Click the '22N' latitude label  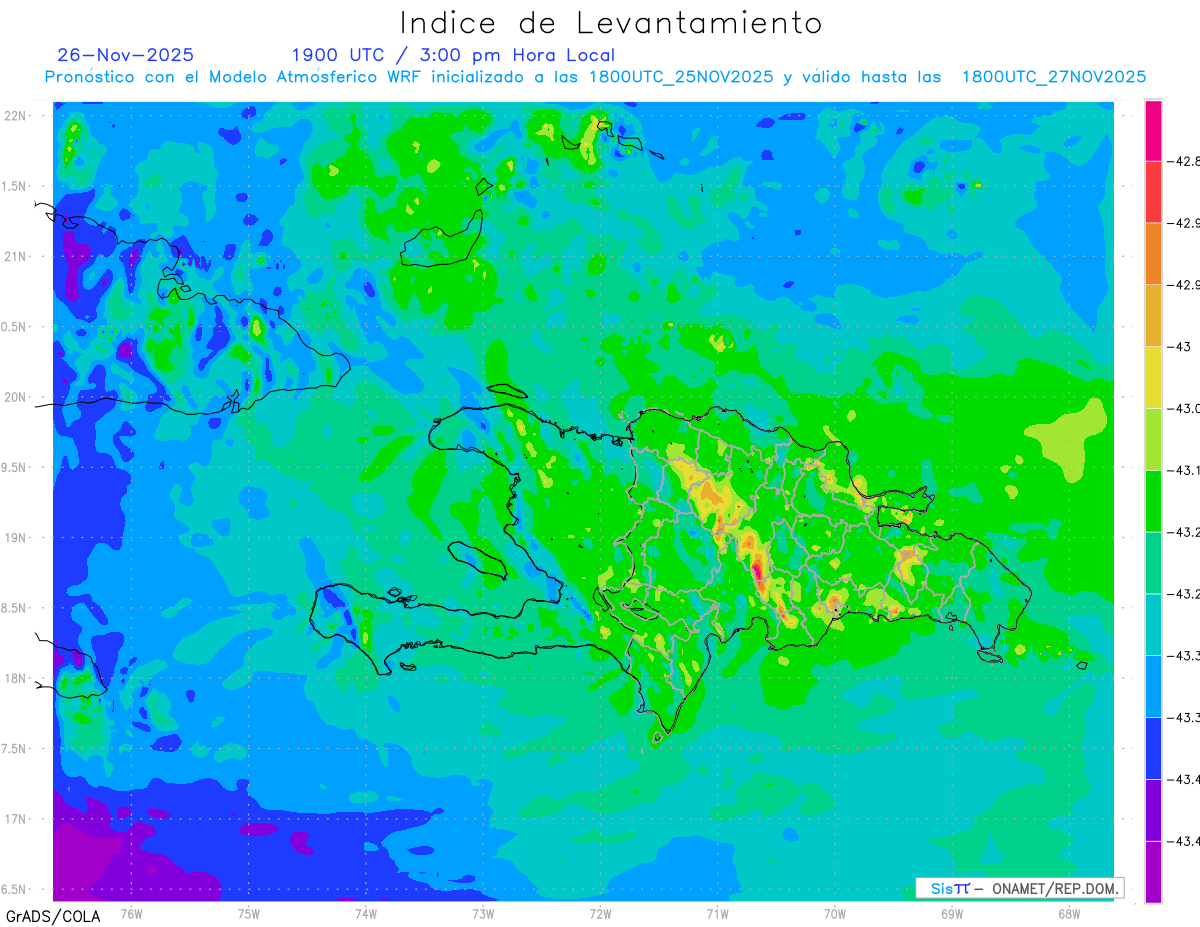click(17, 115)
